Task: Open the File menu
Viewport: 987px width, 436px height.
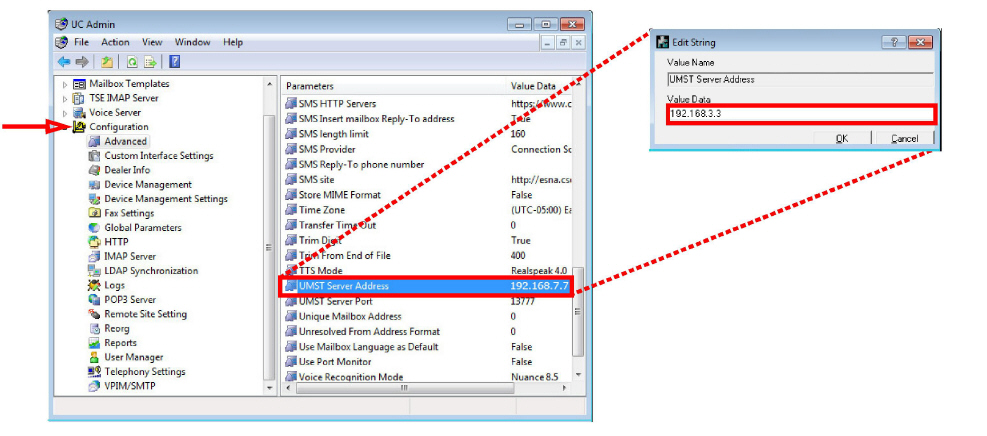Action: click(x=81, y=42)
